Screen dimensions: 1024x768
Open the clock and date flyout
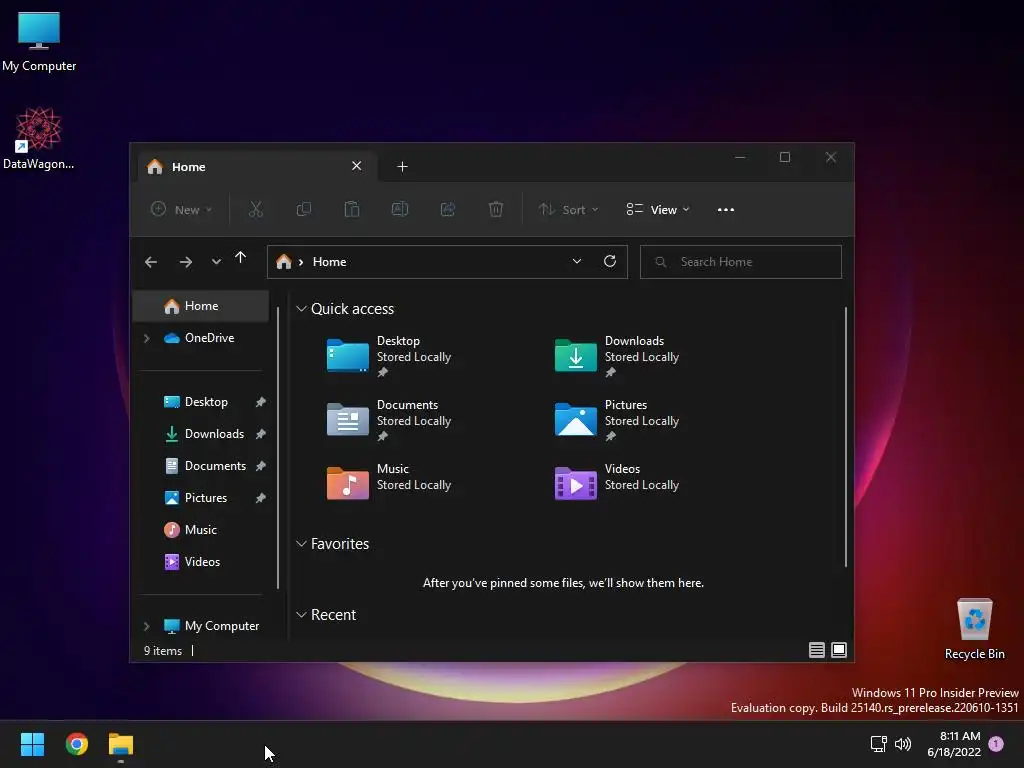pos(954,744)
